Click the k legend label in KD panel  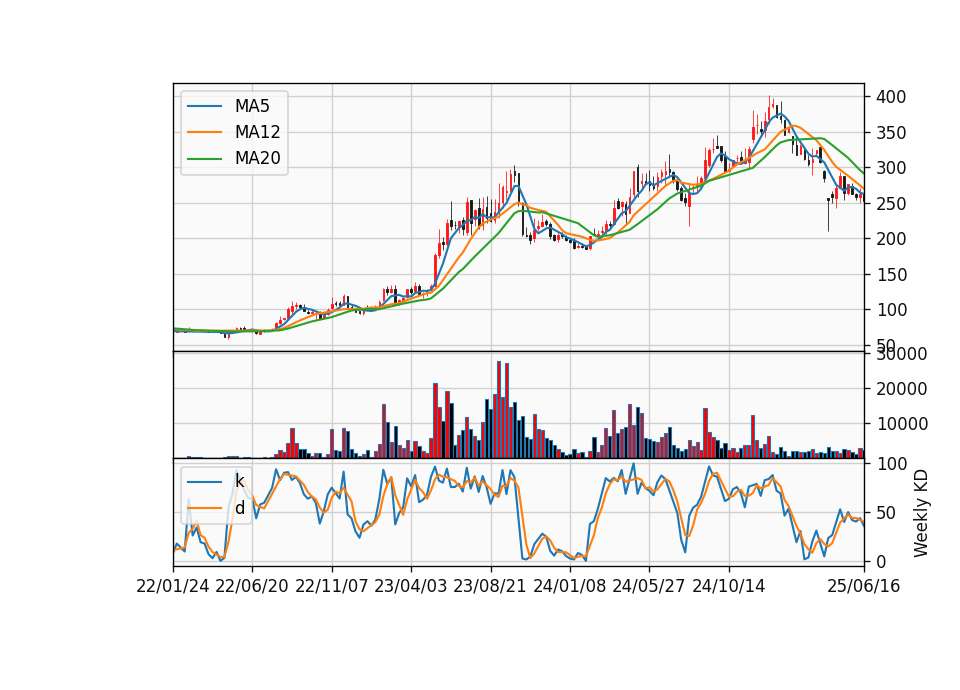pyautogui.click(x=239, y=481)
